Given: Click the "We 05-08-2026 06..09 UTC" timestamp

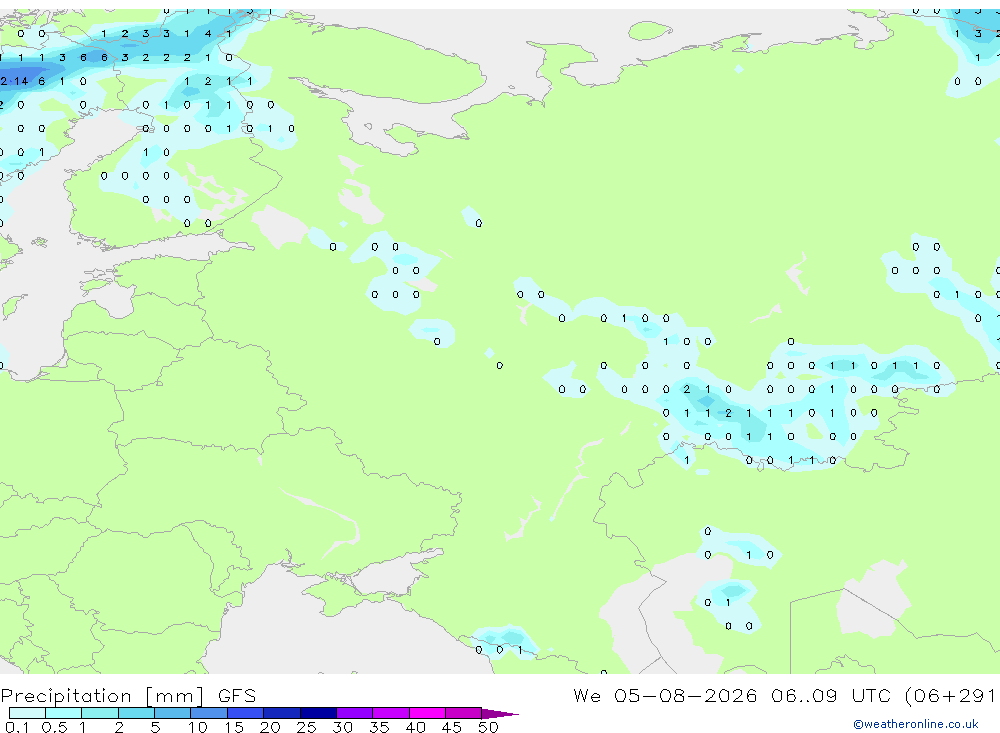Looking at the screenshot, I should coord(732,695).
